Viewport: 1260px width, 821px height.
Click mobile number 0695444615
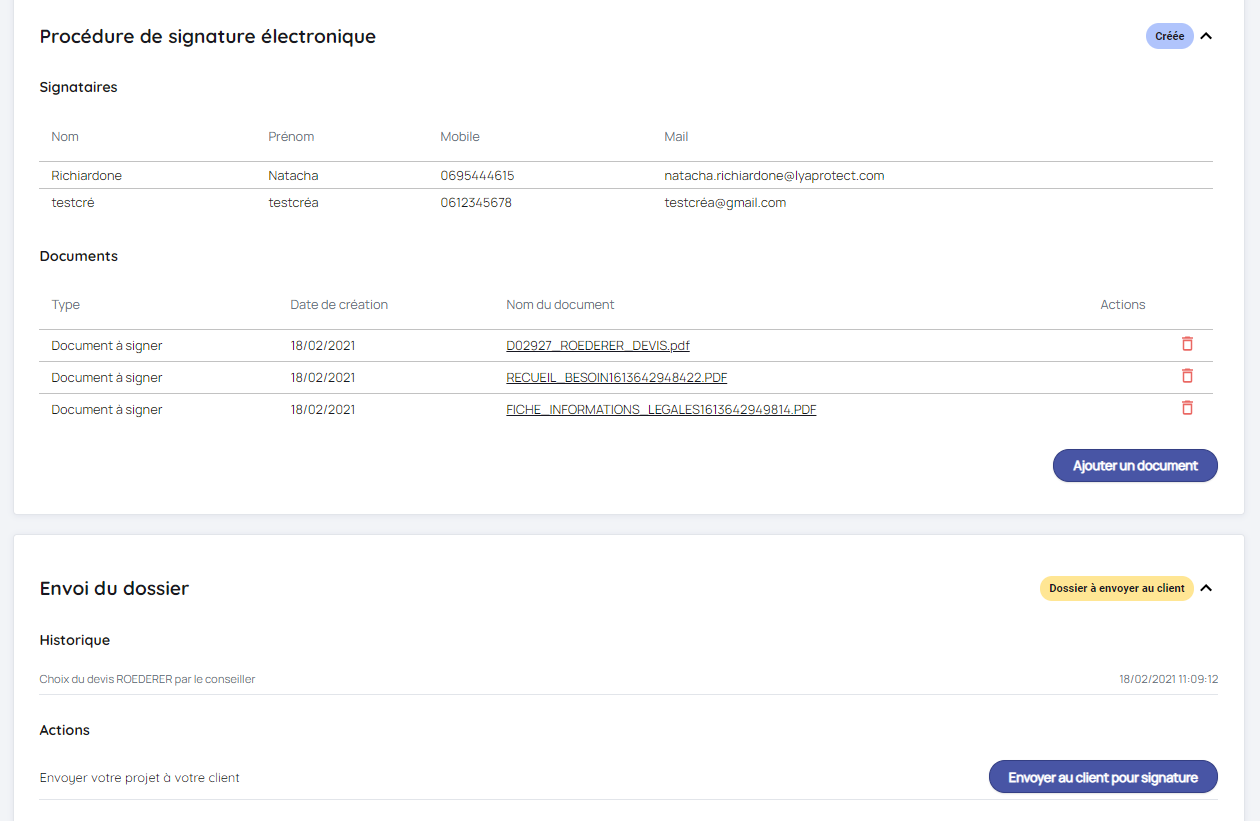click(477, 176)
